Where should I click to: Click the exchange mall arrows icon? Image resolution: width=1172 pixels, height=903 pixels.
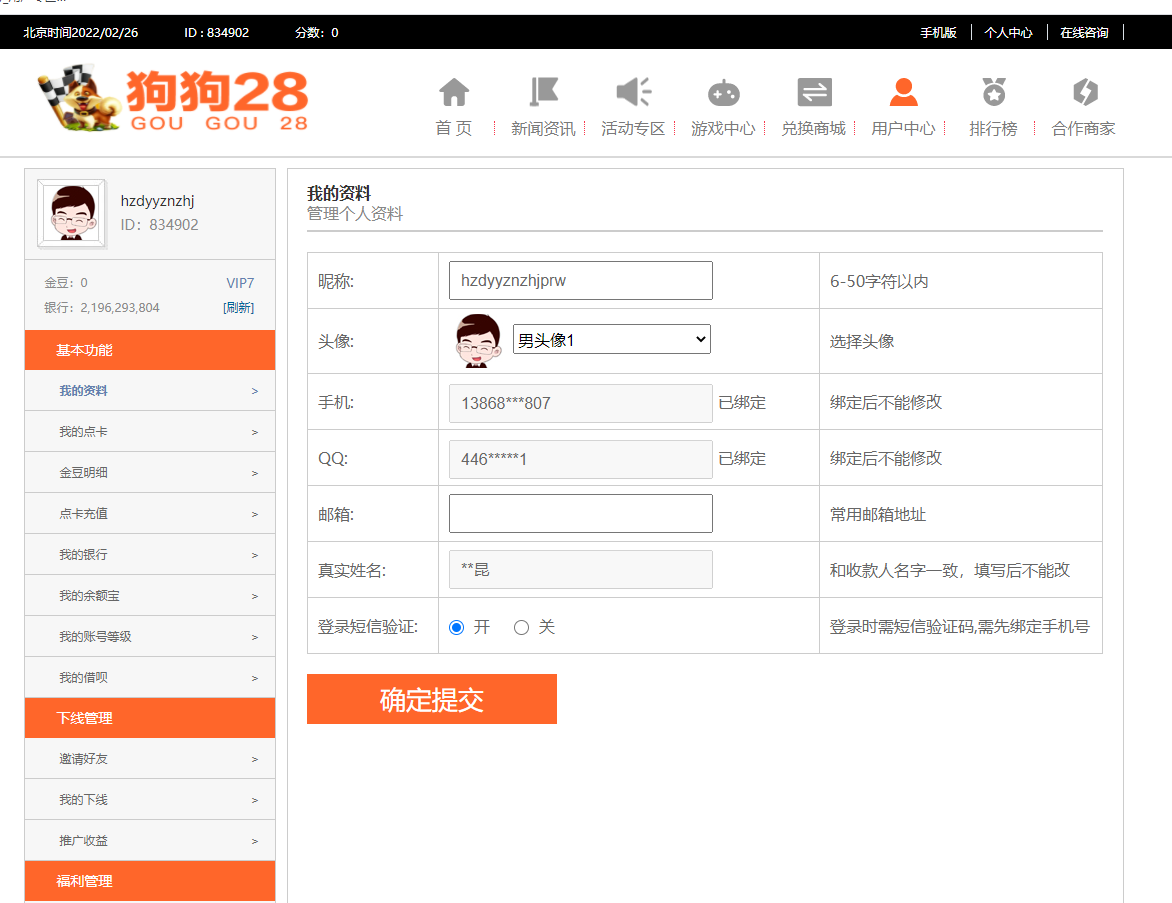coord(814,93)
